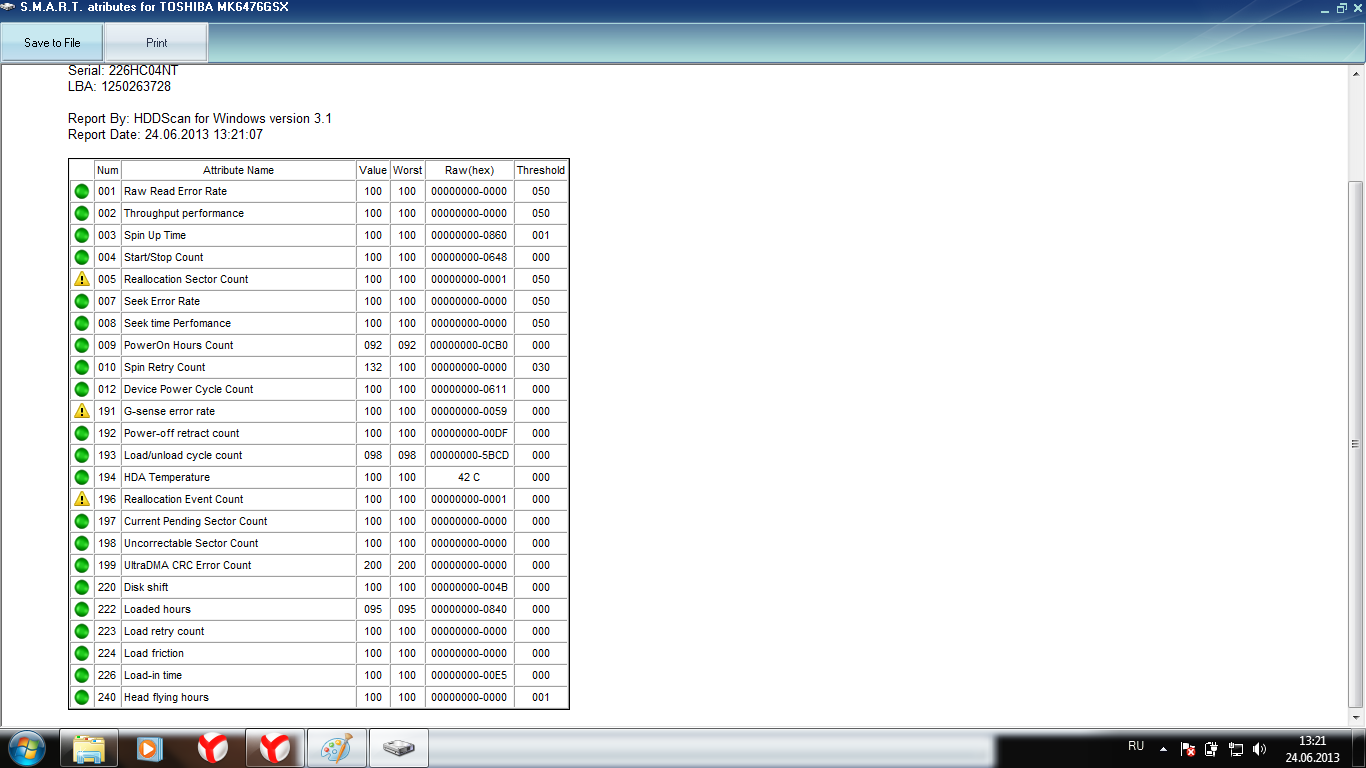This screenshot has width=1366, height=768.
Task: Click the Report Date line
Action: [165, 134]
